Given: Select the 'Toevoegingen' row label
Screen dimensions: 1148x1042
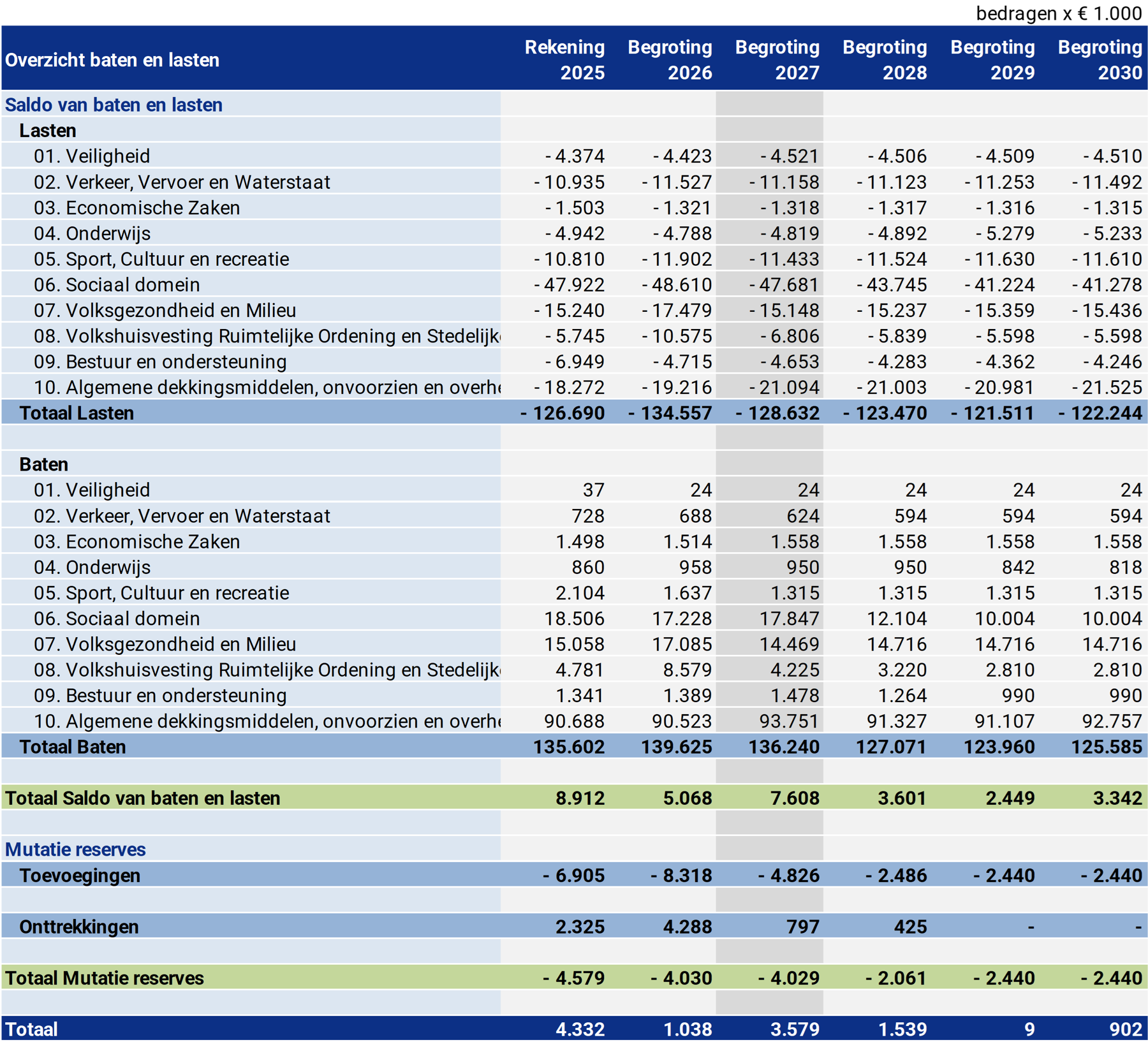Looking at the screenshot, I should pyautogui.click(x=80, y=876).
